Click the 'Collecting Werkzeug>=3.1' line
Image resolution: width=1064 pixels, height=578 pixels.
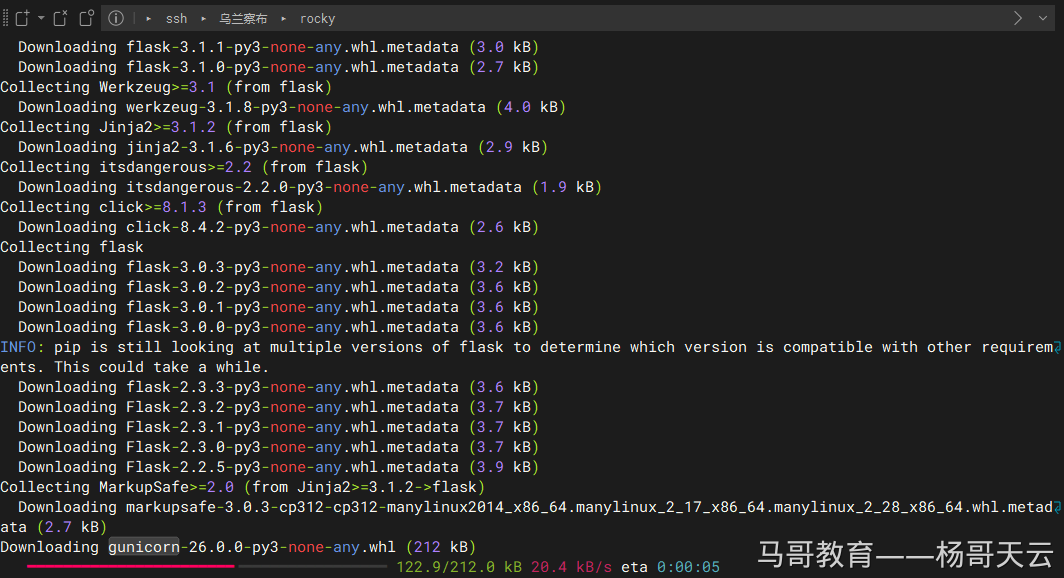click(x=166, y=87)
